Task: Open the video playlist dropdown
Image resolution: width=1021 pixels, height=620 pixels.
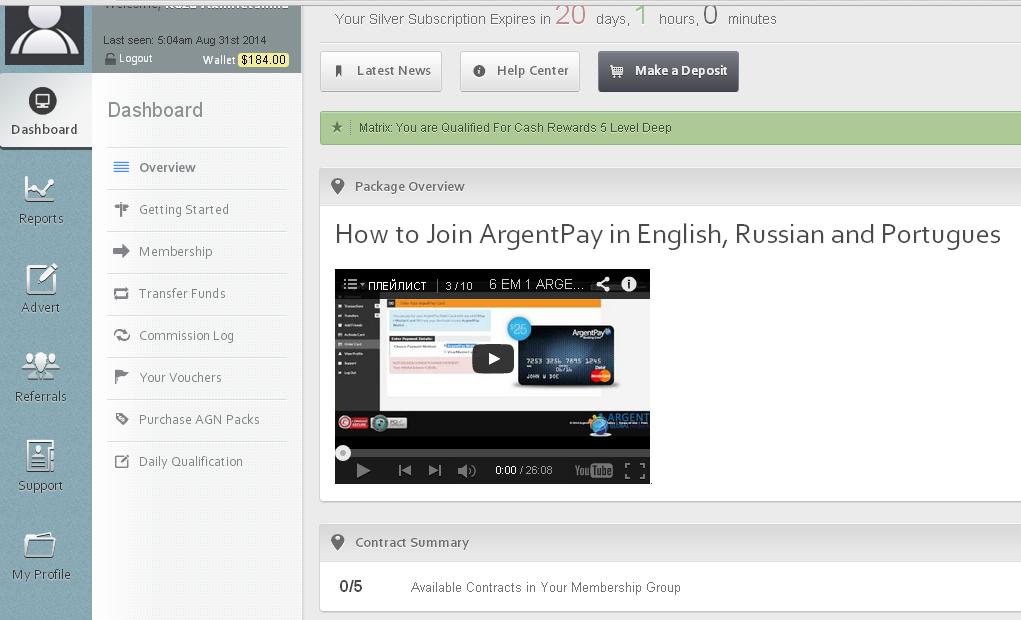Action: pyautogui.click(x=354, y=284)
